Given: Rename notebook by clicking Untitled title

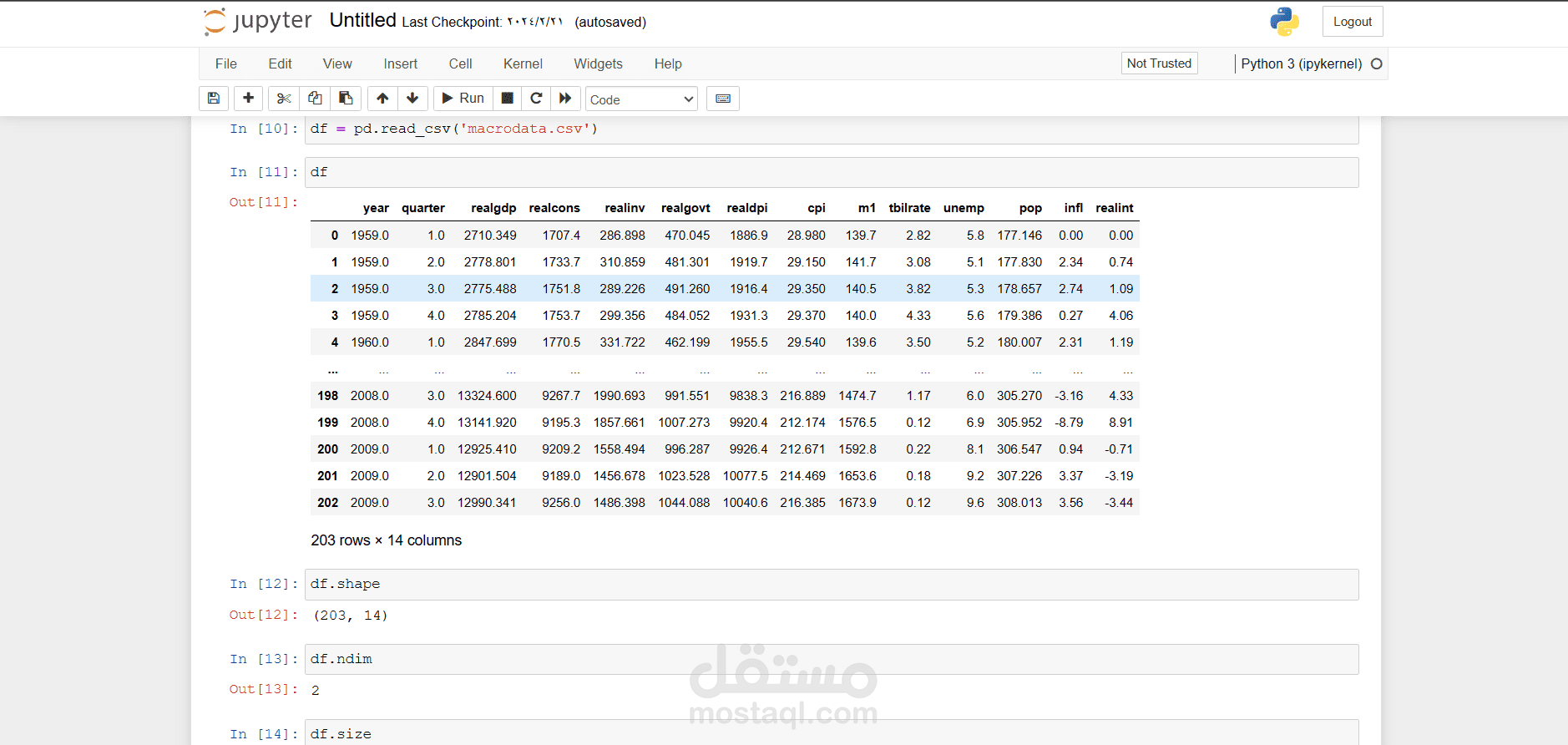Looking at the screenshot, I should [x=362, y=21].
